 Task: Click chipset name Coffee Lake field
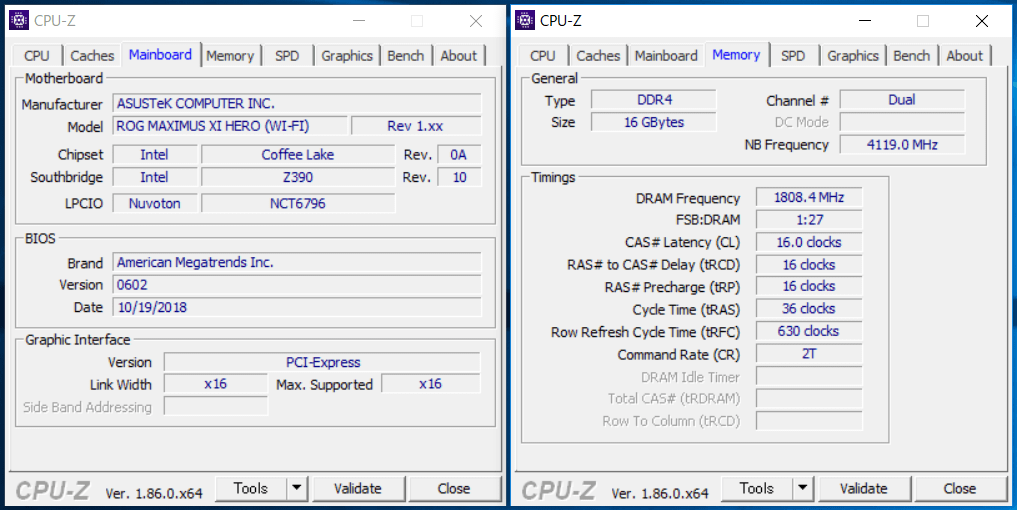pyautogui.click(x=298, y=154)
